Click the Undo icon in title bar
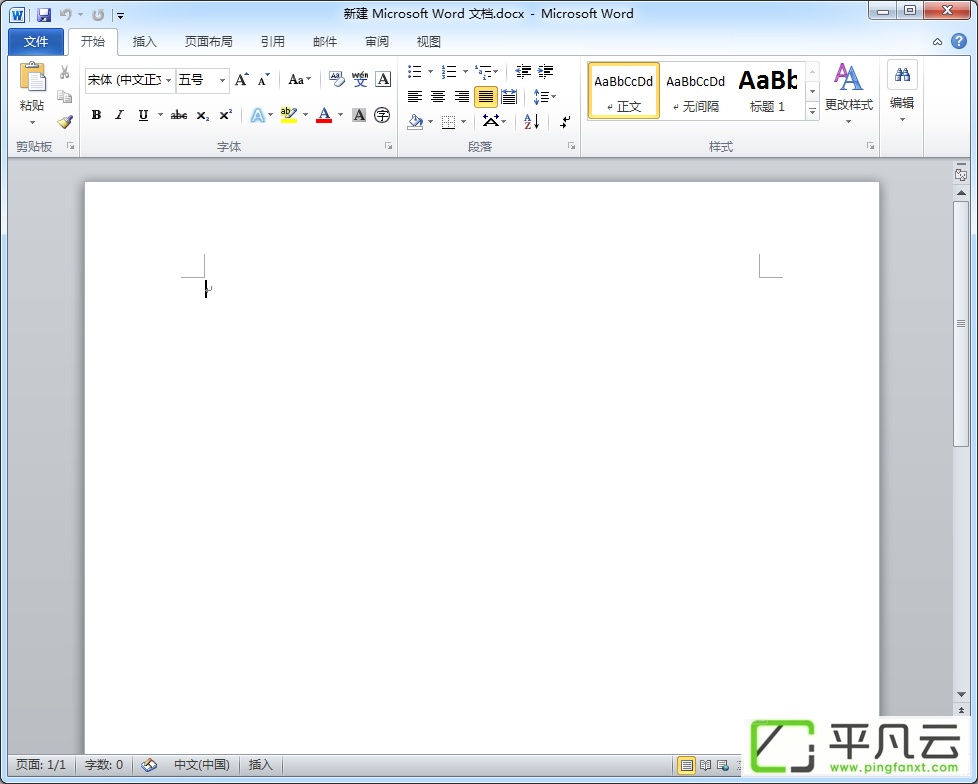The height and width of the screenshot is (784, 978). click(x=65, y=14)
